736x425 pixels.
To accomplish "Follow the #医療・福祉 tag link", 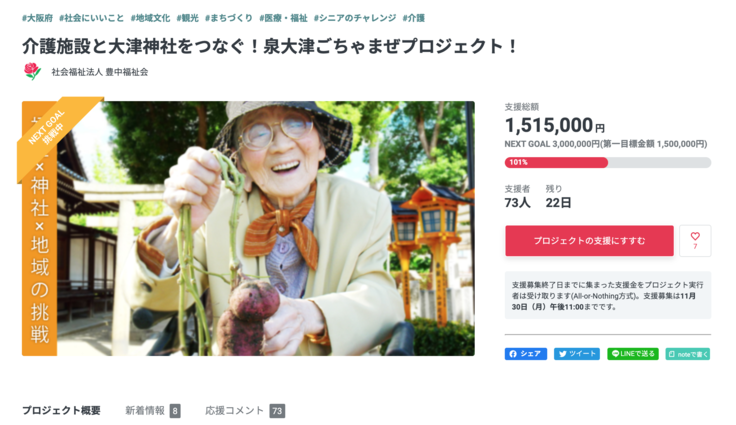I will [283, 18].
